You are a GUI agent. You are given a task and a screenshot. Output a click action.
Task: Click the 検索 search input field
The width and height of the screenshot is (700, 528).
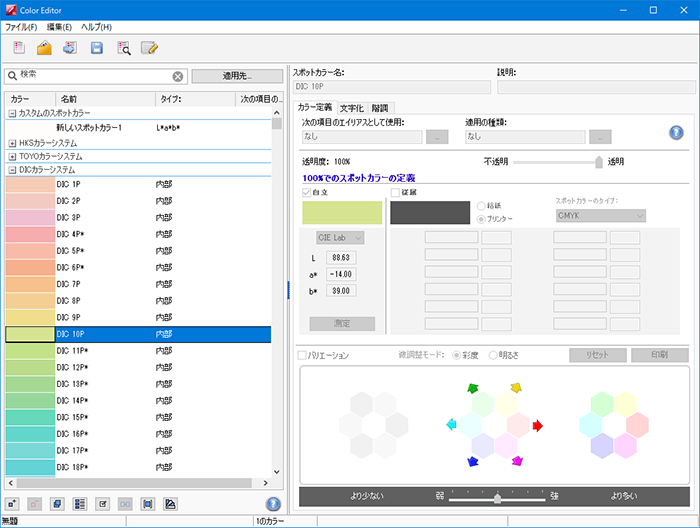95,76
